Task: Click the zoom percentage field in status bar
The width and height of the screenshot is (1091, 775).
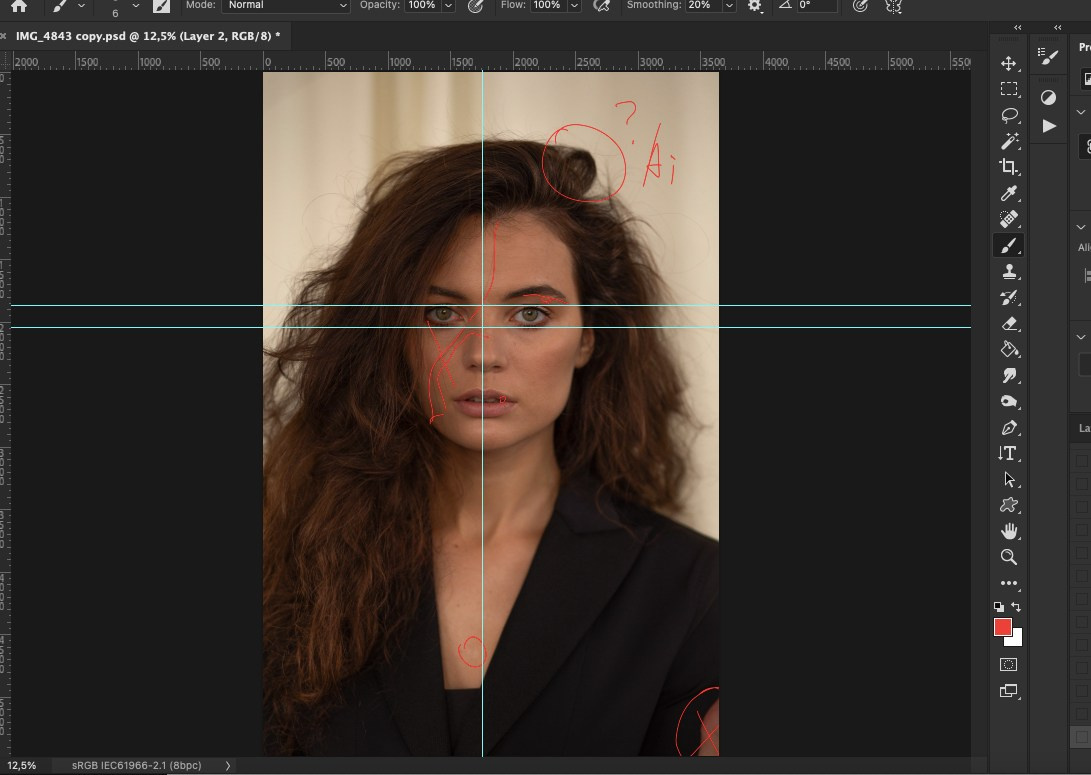Action: click(x=24, y=765)
